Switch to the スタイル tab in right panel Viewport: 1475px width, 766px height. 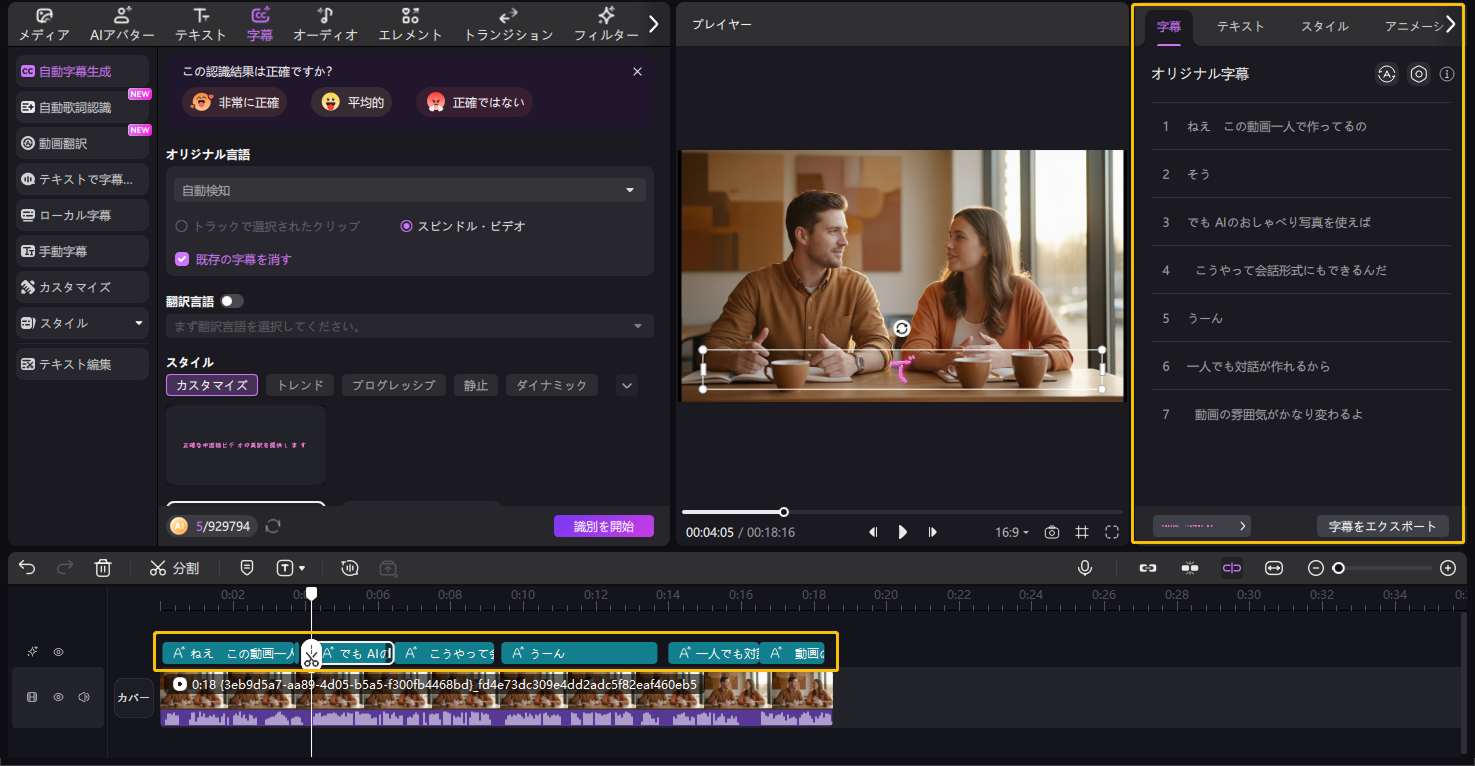[x=1324, y=27]
